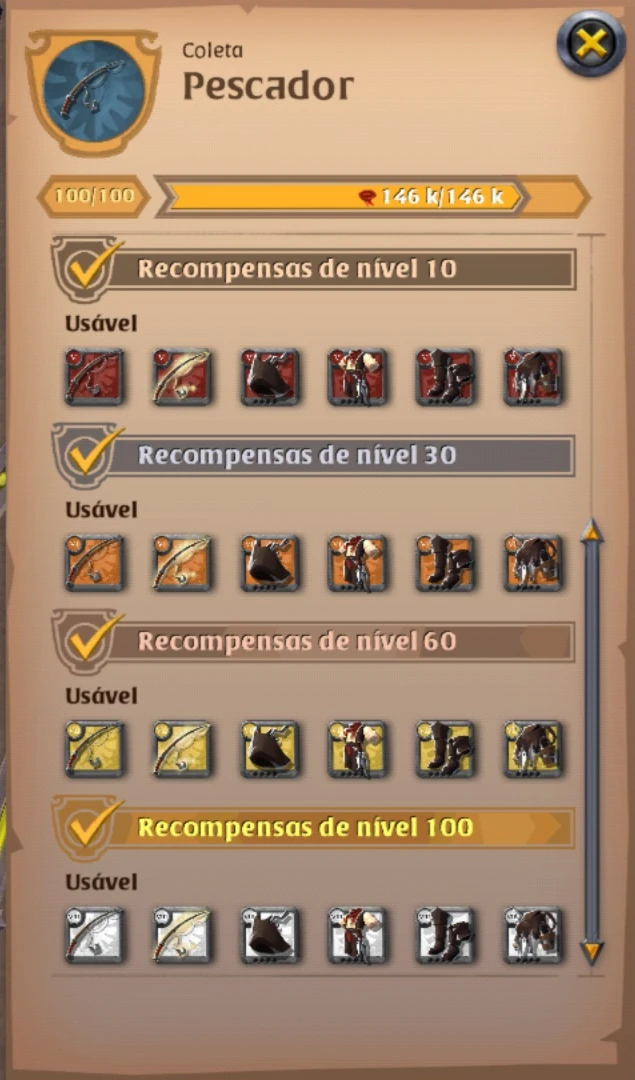The image size is (635, 1080).
Task: Open the Pescador fishing rod badge emblem
Action: [x=93, y=91]
